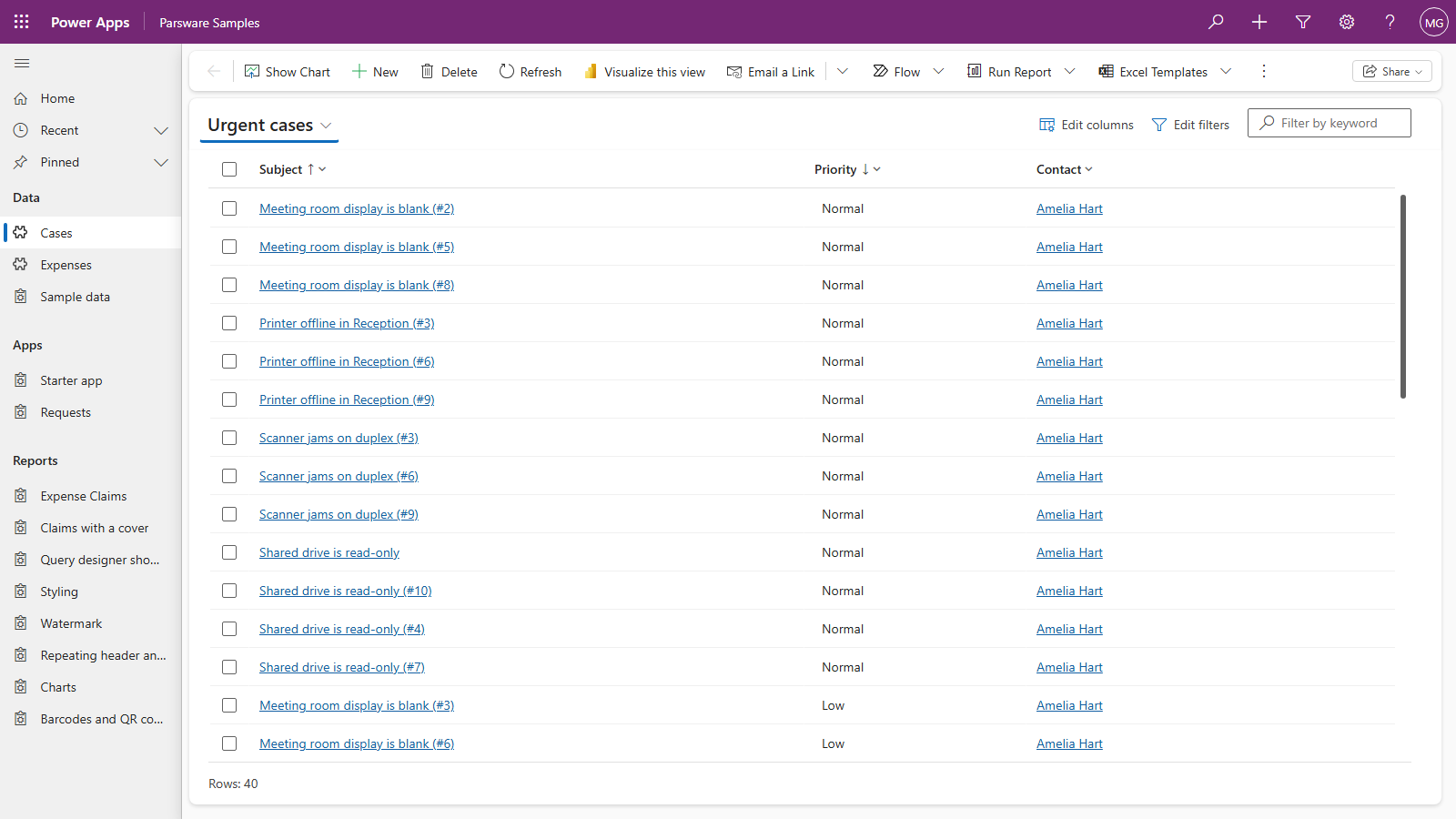
Task: Collapse the site map hamburger menu
Action: click(22, 64)
